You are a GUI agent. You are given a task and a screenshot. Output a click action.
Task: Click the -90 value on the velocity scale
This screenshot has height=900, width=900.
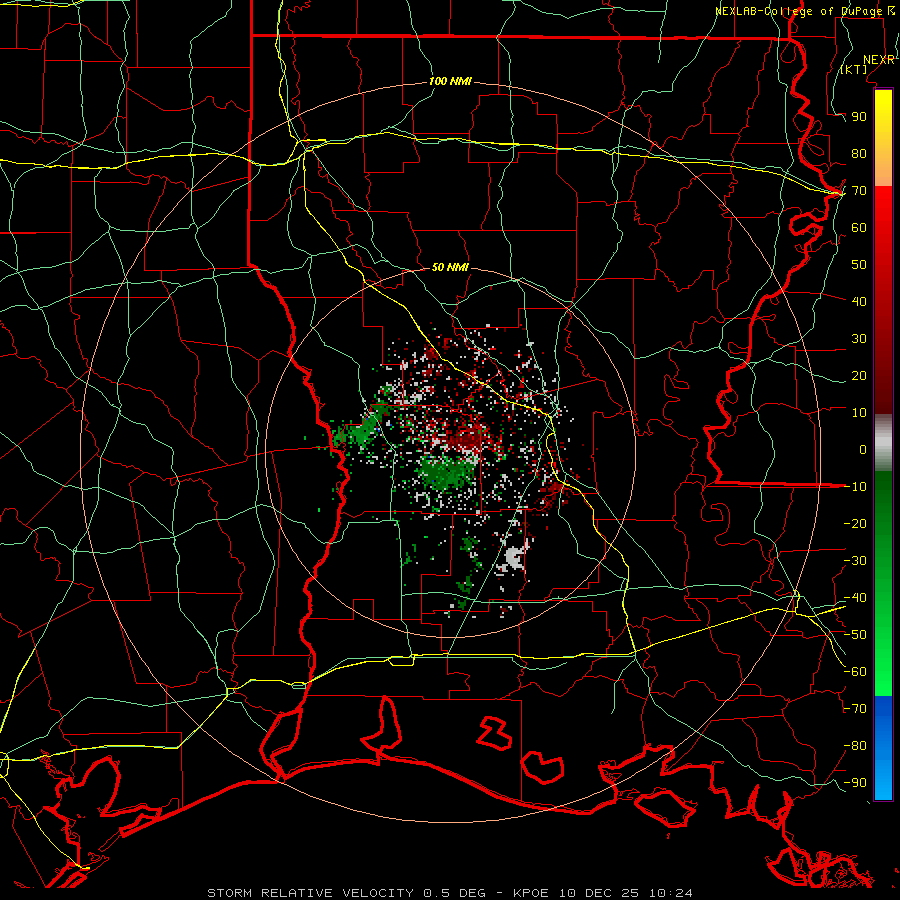(855, 783)
